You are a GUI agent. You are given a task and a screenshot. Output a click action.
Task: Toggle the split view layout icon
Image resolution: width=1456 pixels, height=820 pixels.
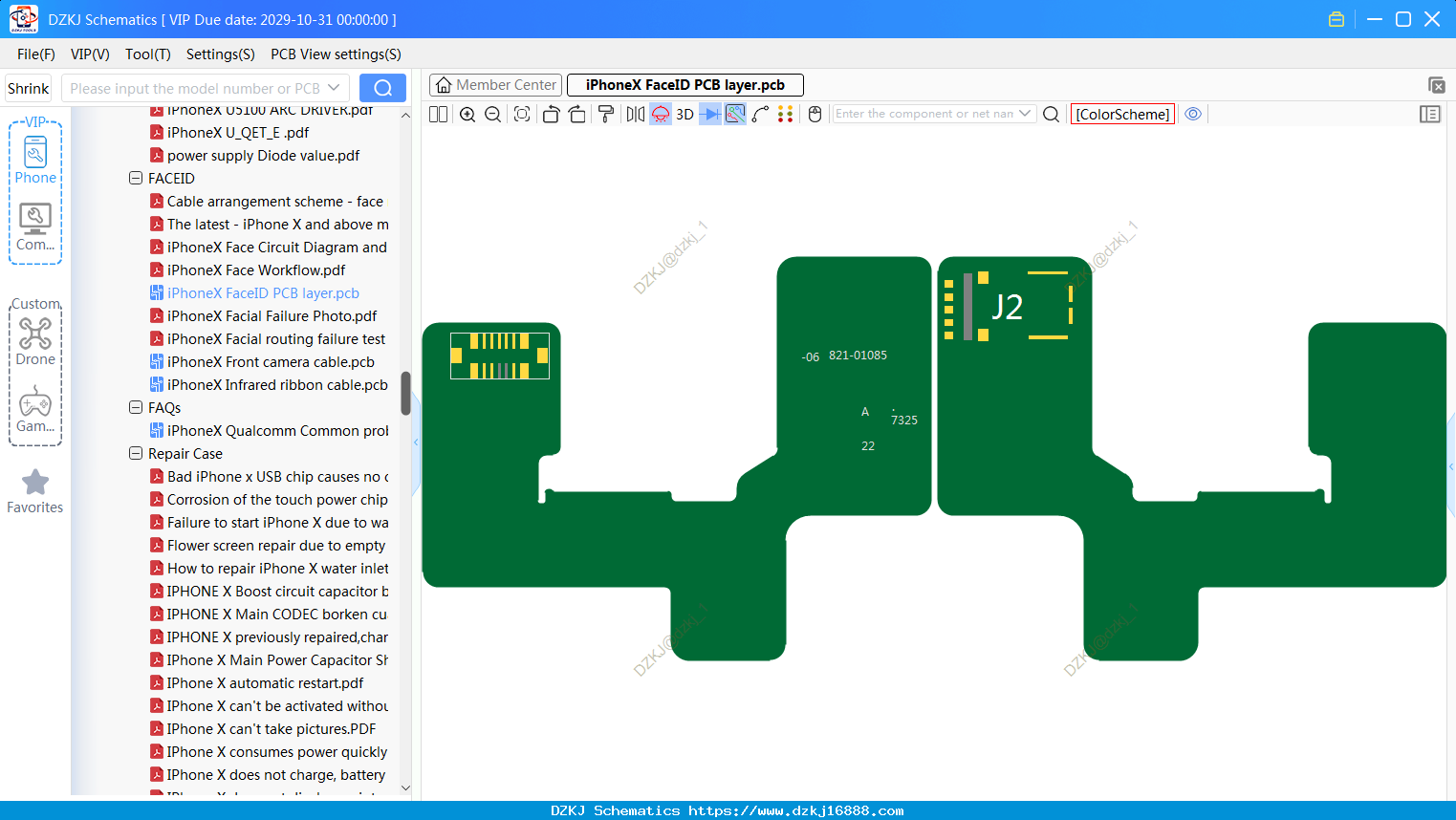pos(438,114)
